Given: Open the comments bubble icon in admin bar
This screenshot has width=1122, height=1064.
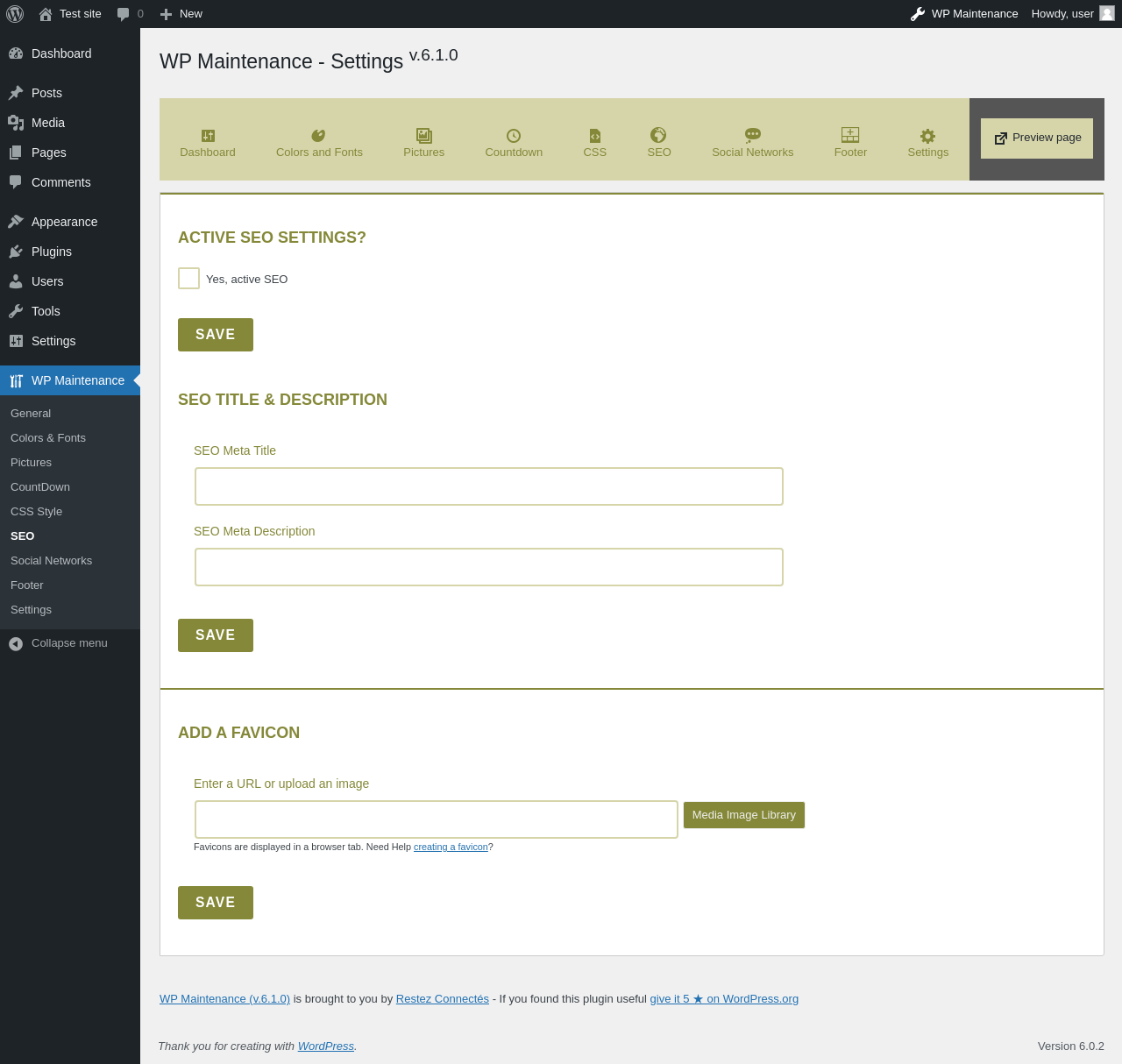Looking at the screenshot, I should (x=124, y=14).
